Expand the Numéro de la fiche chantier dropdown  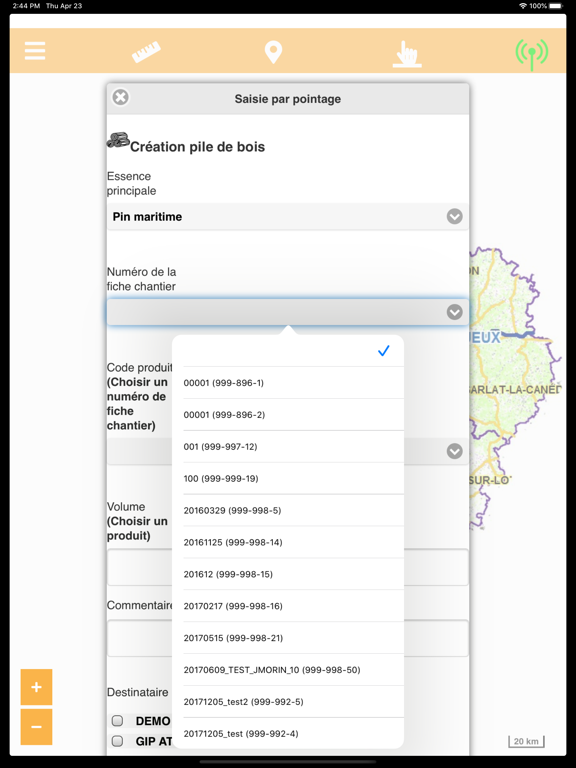(x=288, y=312)
